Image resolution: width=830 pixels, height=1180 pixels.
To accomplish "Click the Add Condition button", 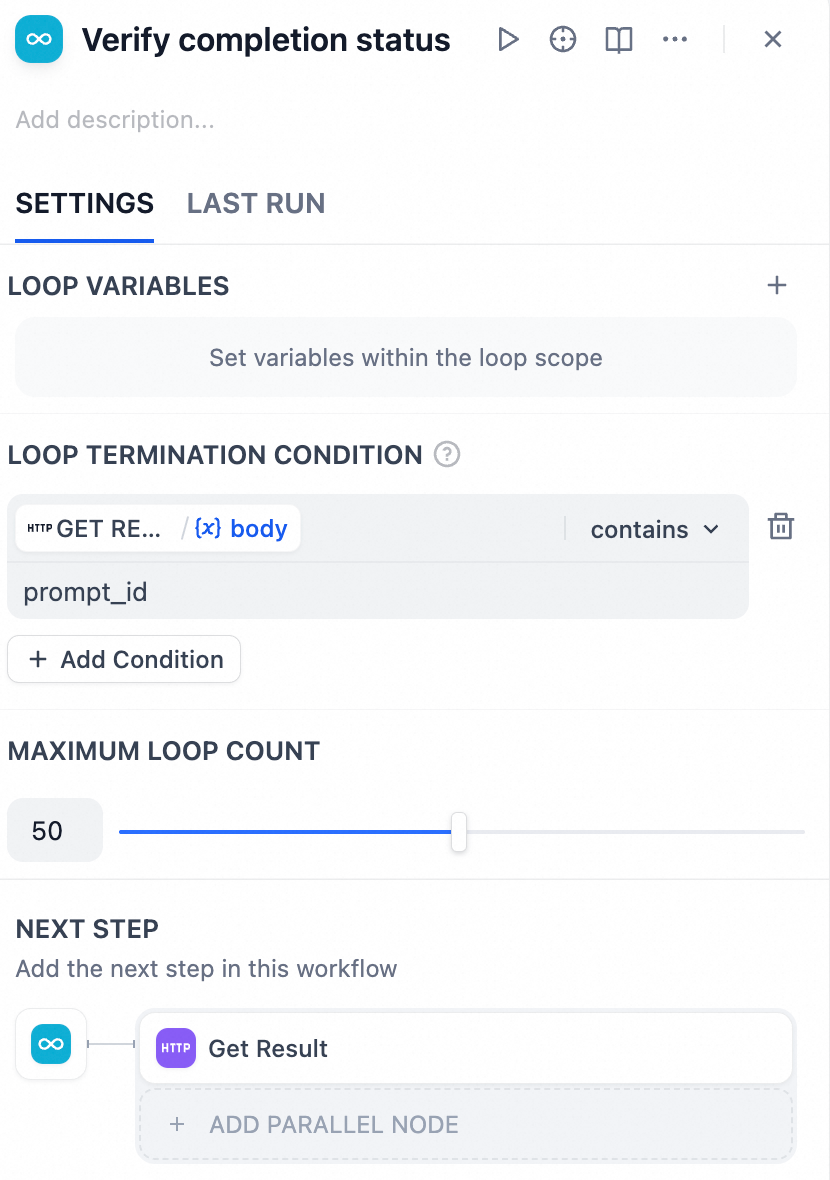I will point(124,660).
